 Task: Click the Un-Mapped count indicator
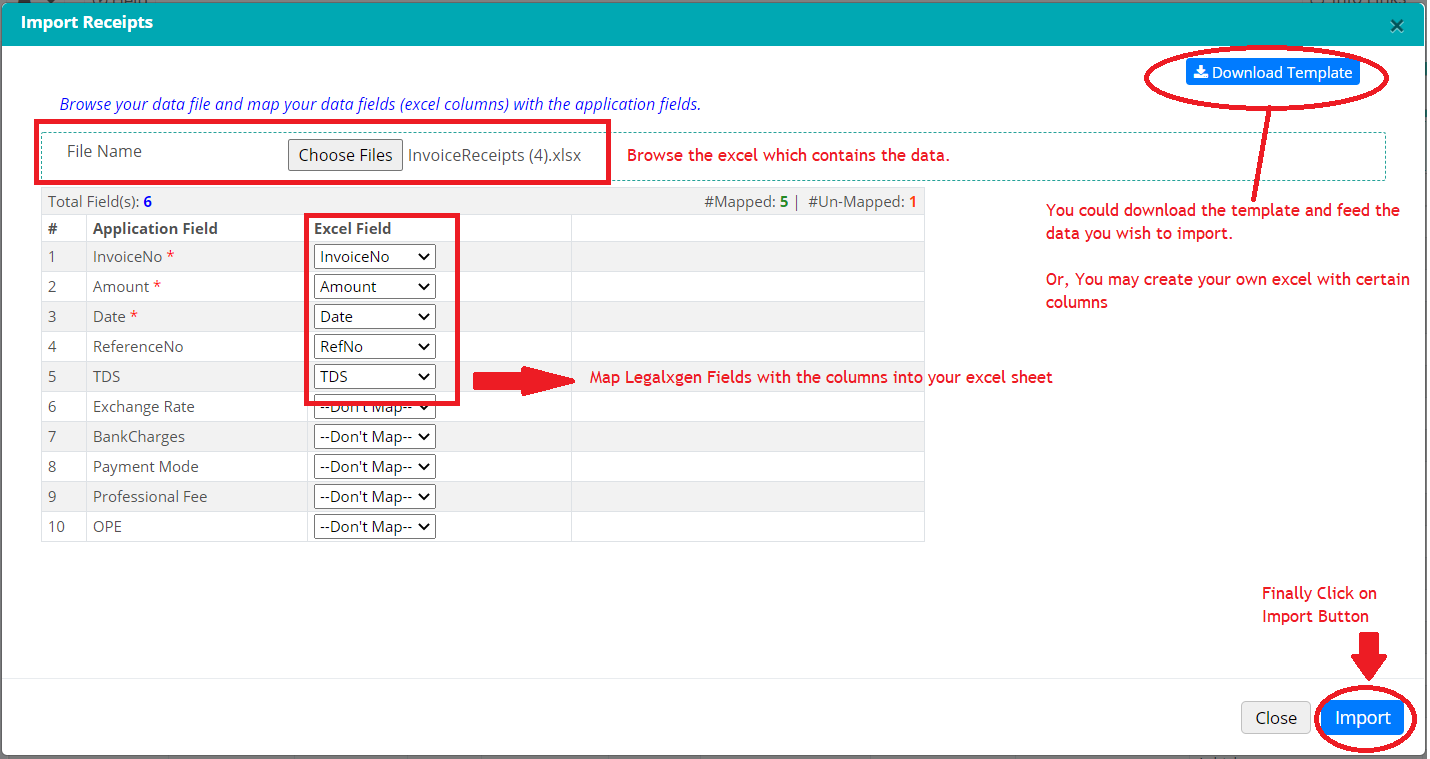tap(862, 201)
